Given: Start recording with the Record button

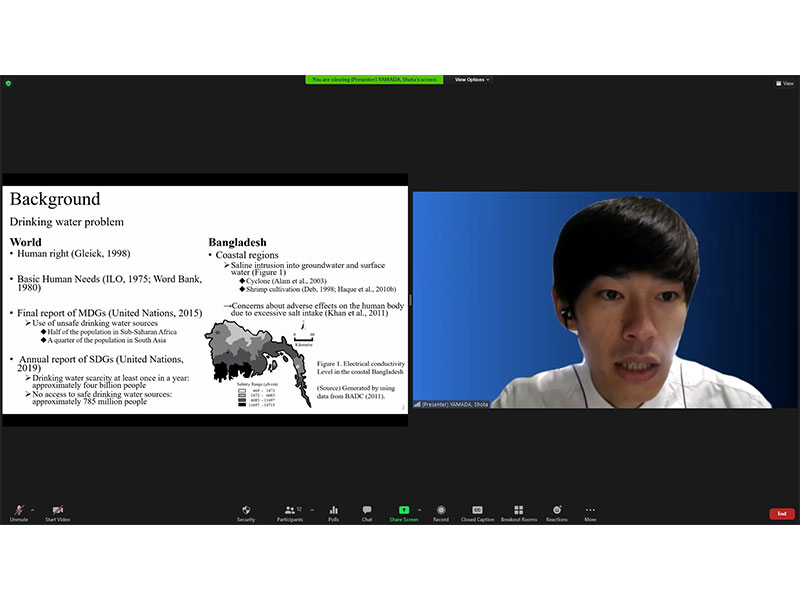Looking at the screenshot, I should click(x=441, y=512).
